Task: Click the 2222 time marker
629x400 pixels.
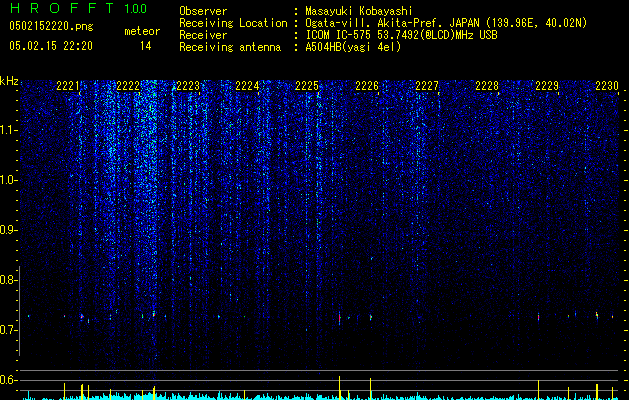Action: (128, 86)
